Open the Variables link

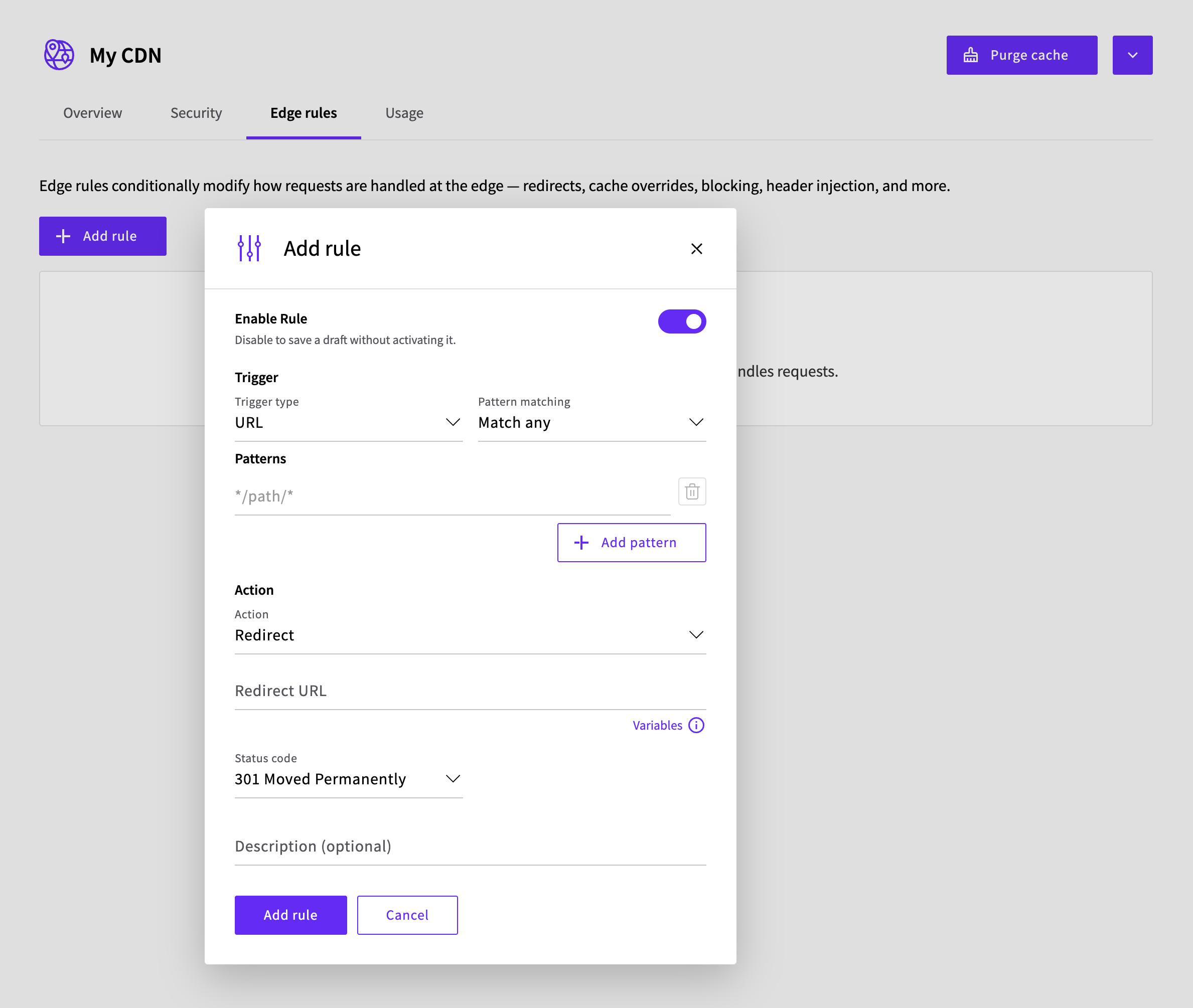click(x=657, y=725)
